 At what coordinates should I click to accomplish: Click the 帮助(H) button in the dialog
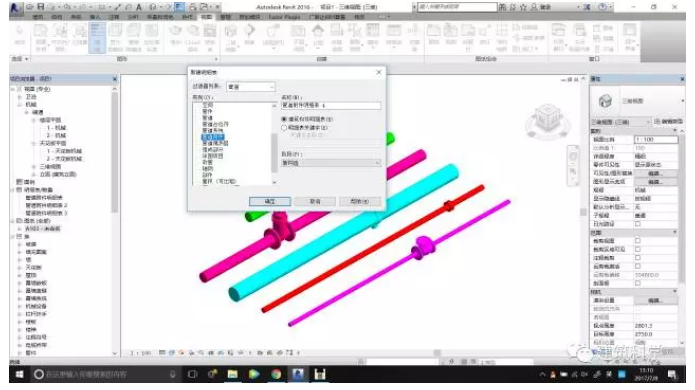[x=360, y=201]
